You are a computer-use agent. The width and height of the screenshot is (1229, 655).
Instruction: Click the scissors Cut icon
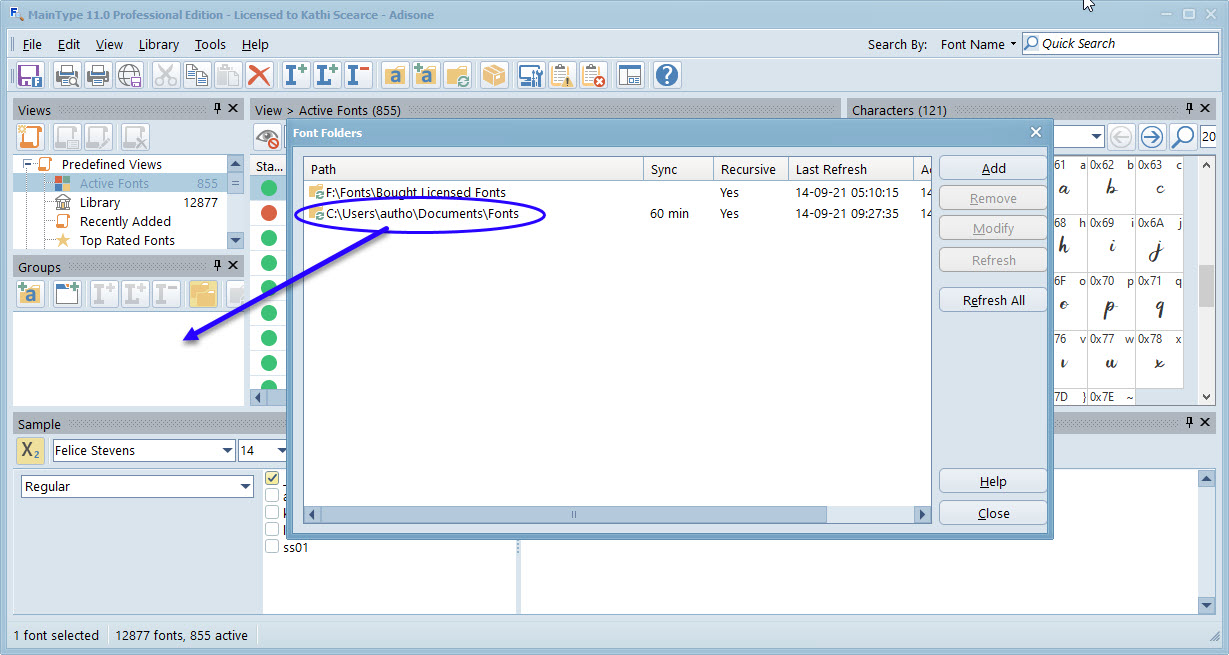click(166, 75)
